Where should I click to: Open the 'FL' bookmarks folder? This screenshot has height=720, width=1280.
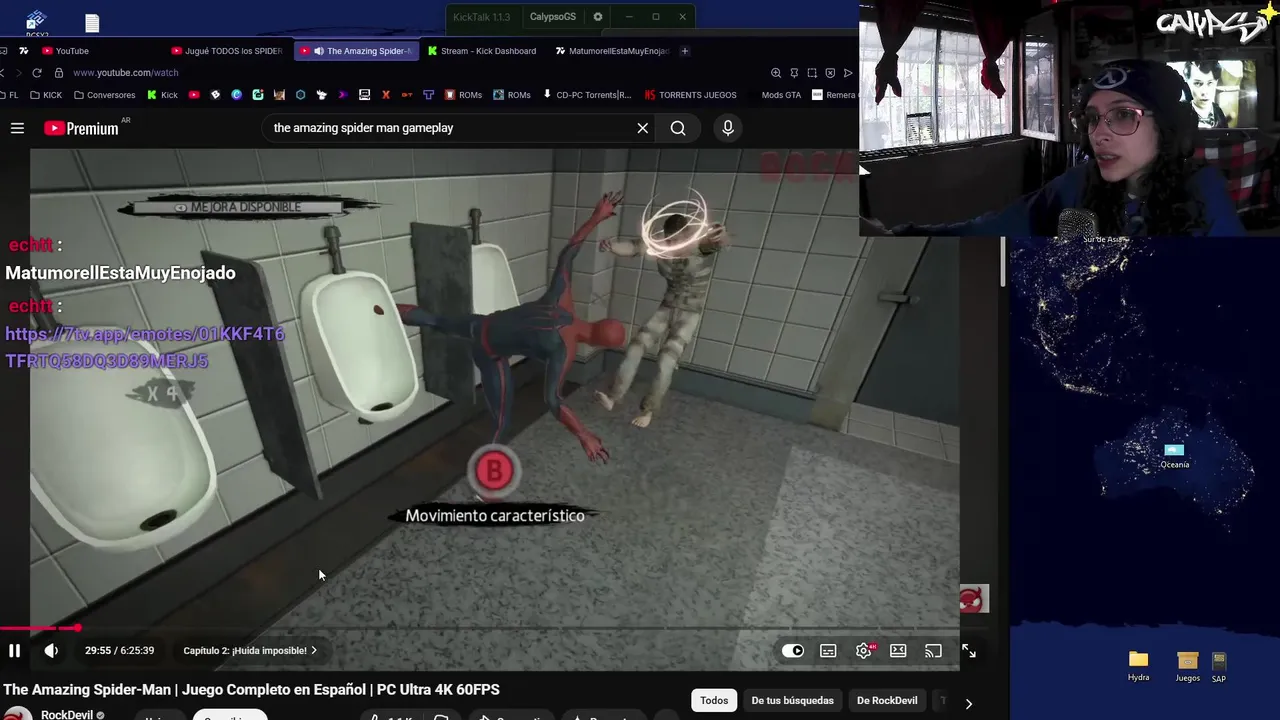pos(9,95)
